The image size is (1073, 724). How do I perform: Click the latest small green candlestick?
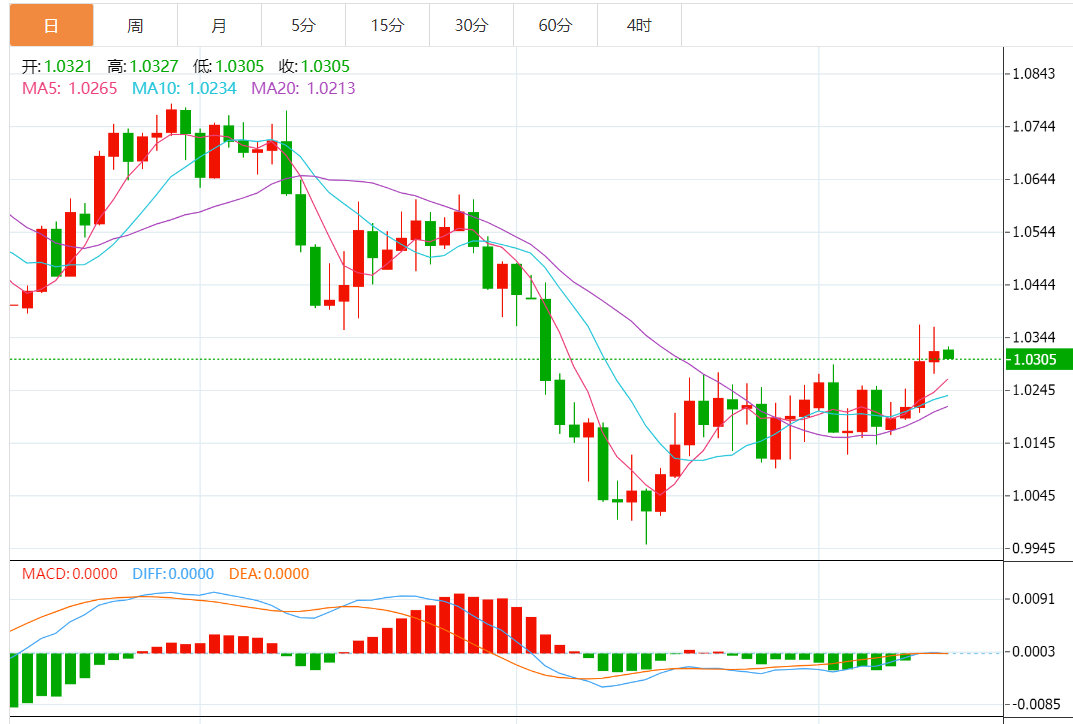point(948,354)
